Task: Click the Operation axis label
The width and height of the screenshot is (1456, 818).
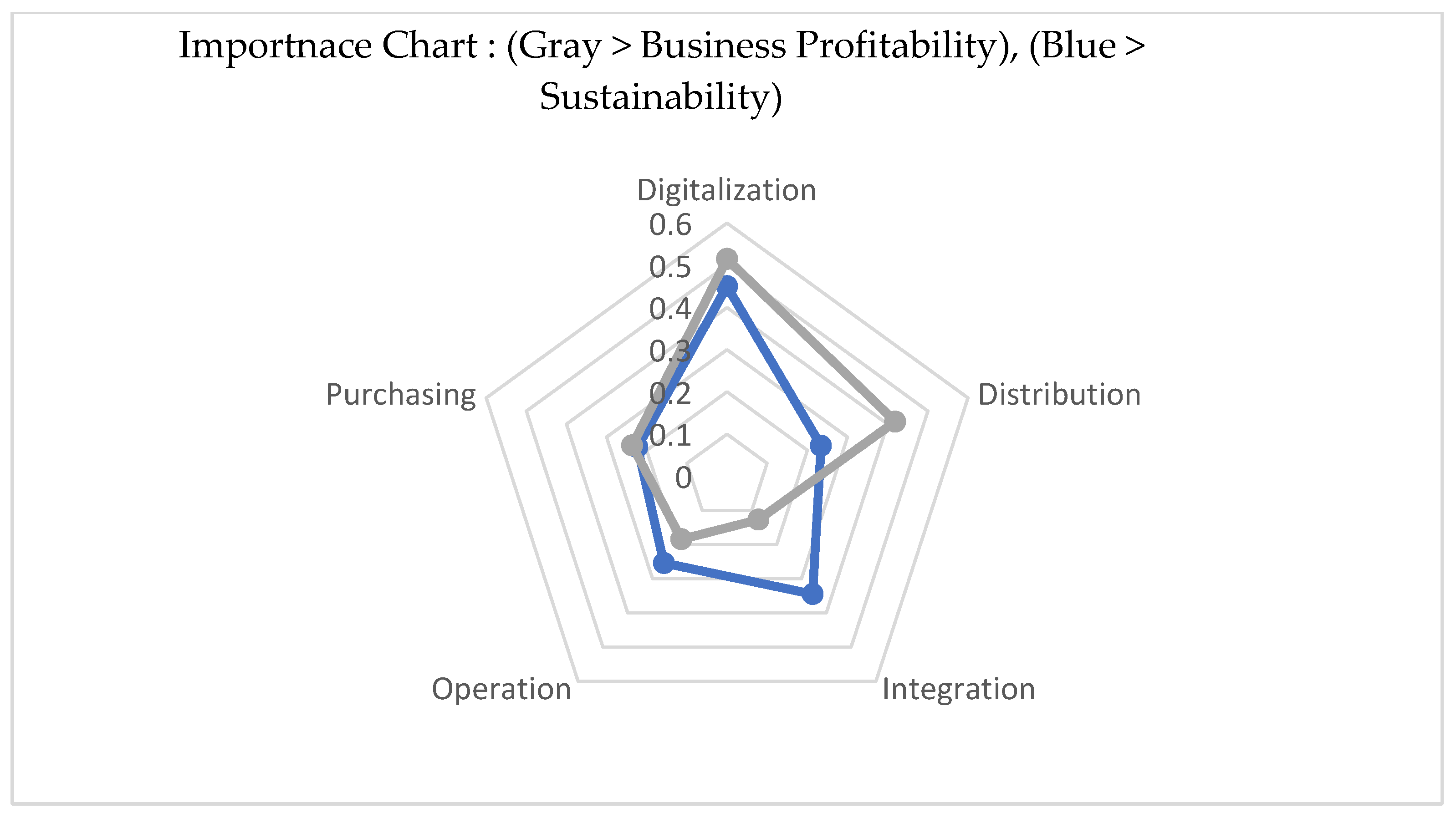Action: point(501,690)
